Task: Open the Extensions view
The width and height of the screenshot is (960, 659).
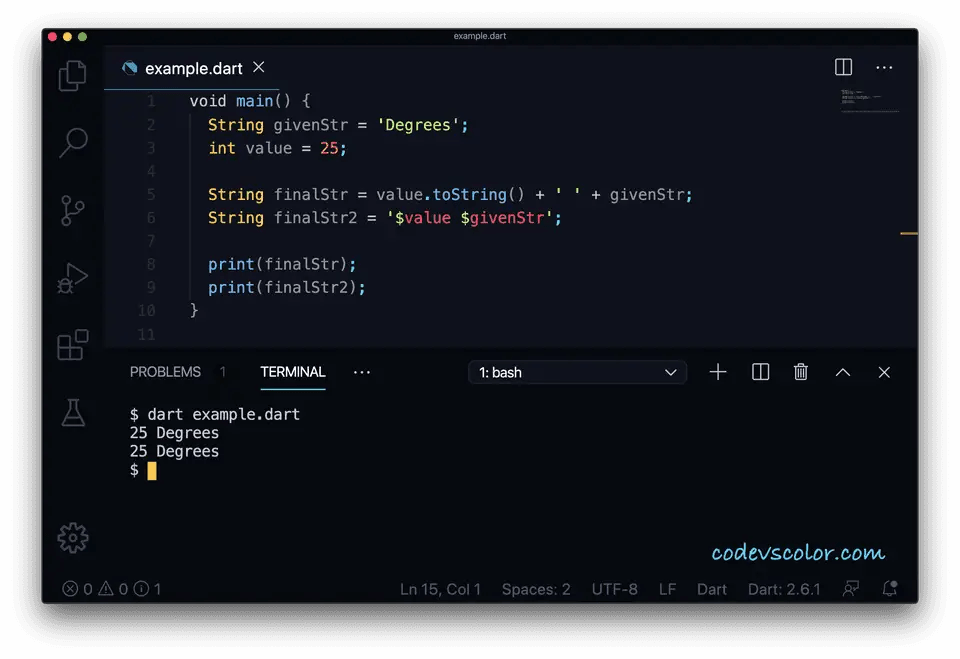Action: pos(72,344)
